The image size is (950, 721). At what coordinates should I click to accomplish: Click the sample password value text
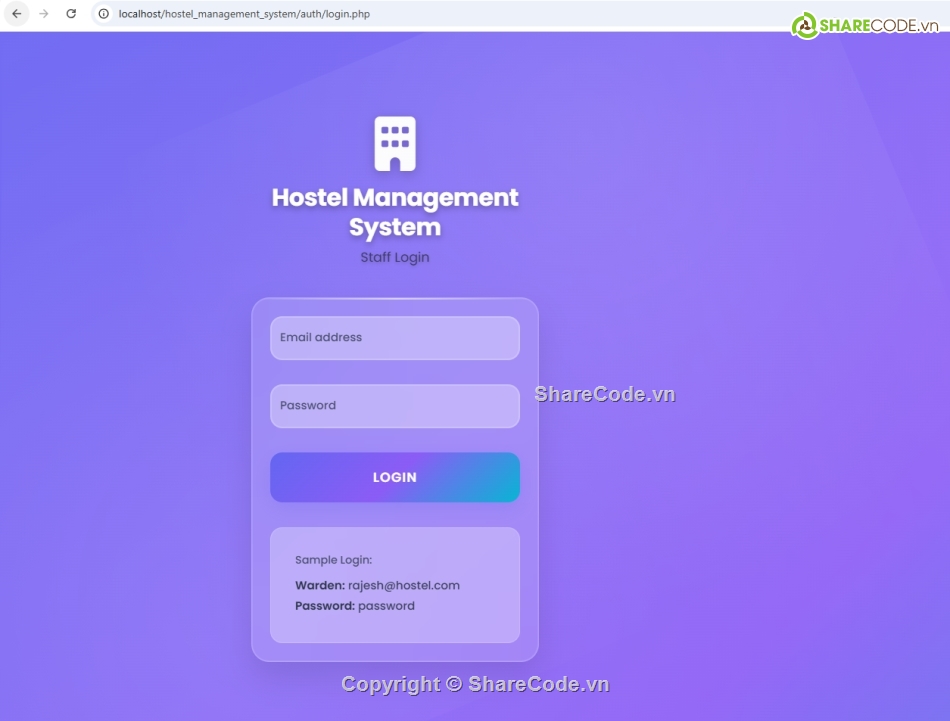pyautogui.click(x=386, y=606)
